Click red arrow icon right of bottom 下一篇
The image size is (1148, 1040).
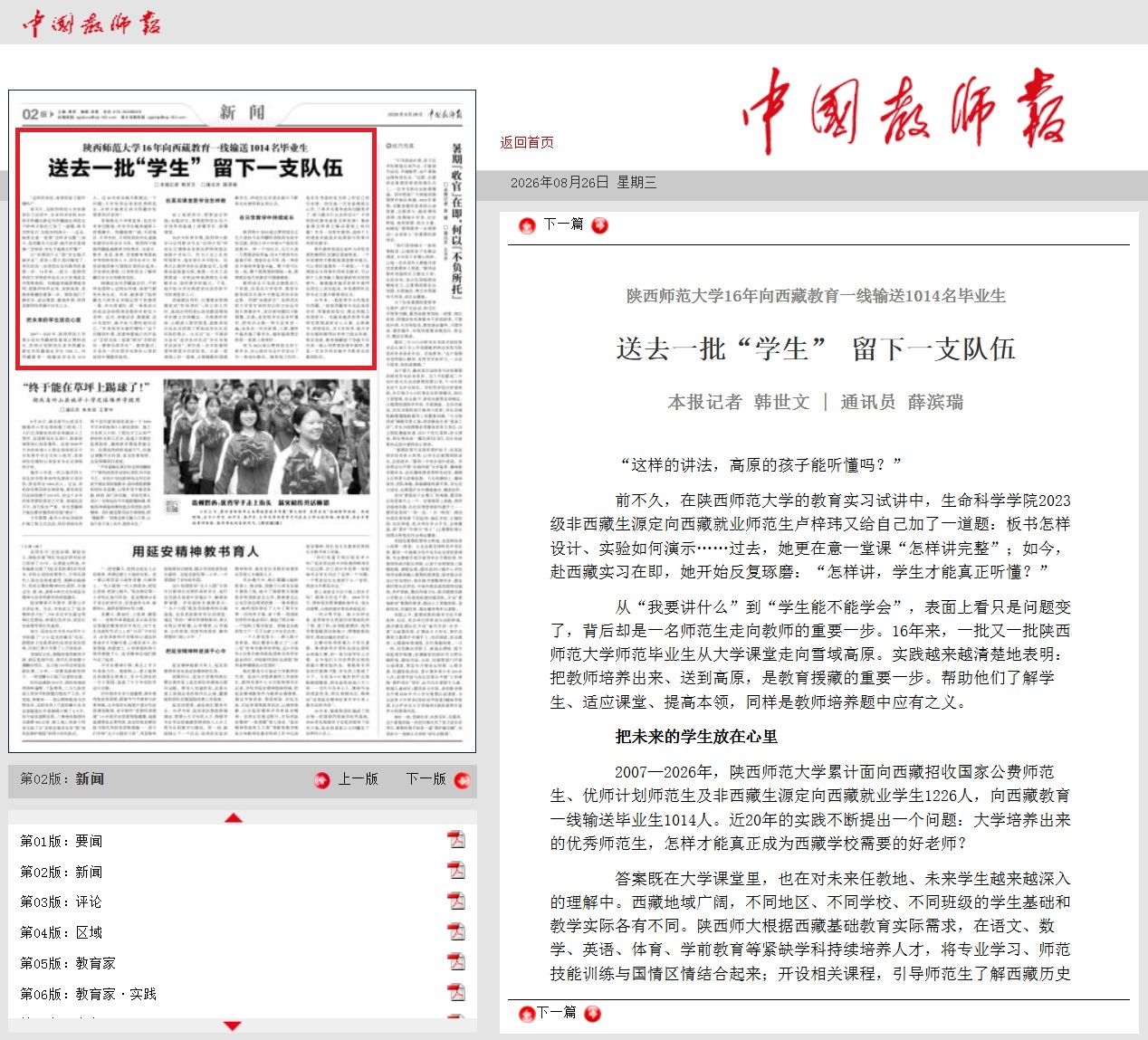point(592,1014)
